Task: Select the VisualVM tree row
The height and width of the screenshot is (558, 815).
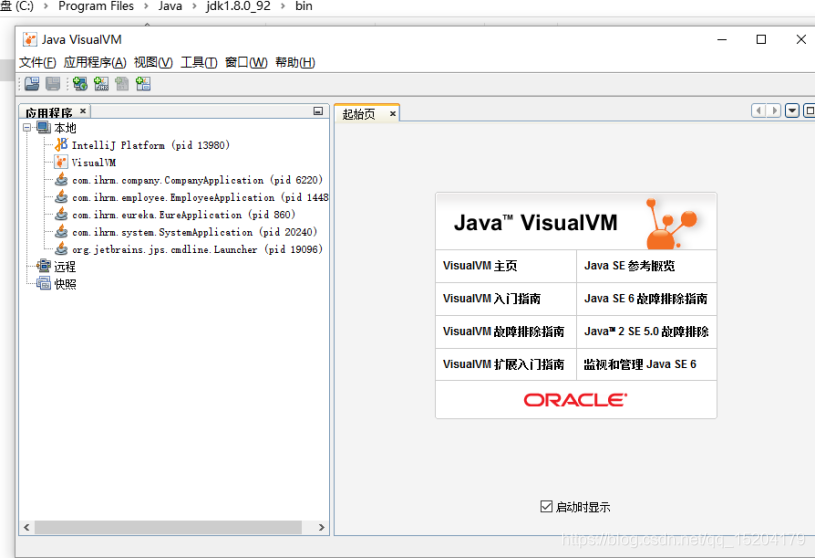Action: tap(94, 163)
